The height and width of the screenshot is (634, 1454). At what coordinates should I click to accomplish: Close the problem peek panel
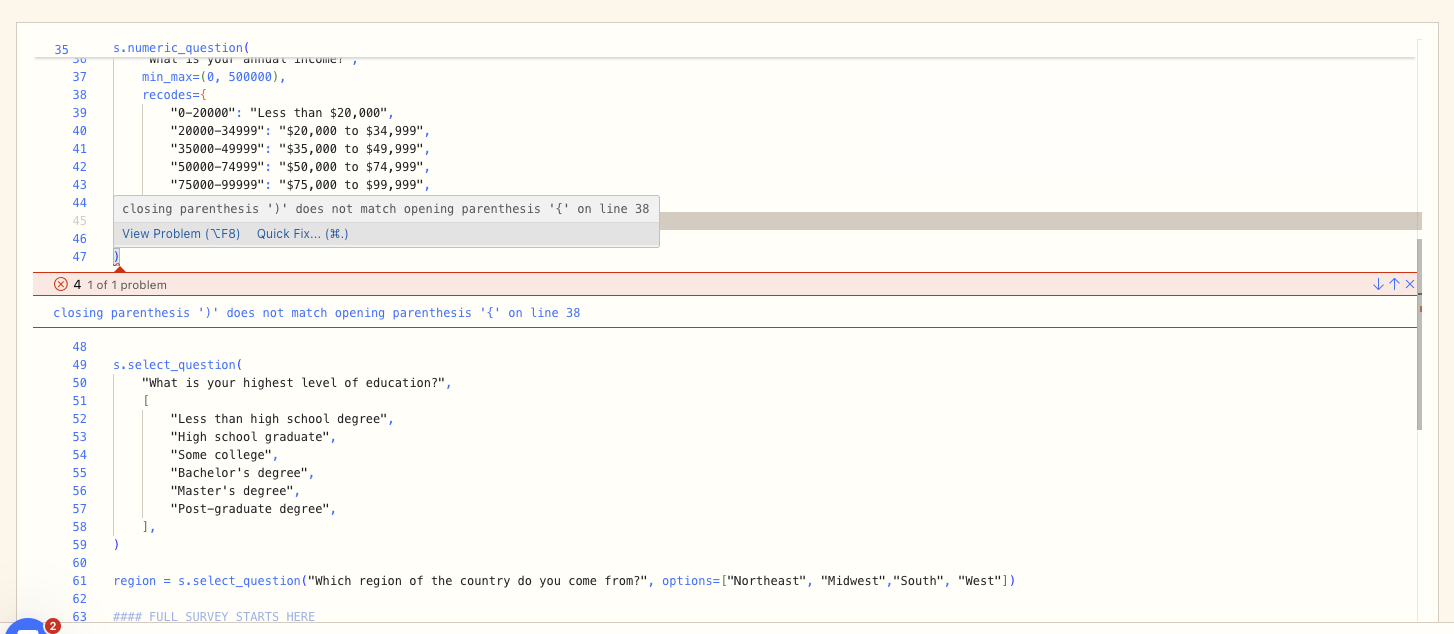(x=1410, y=285)
